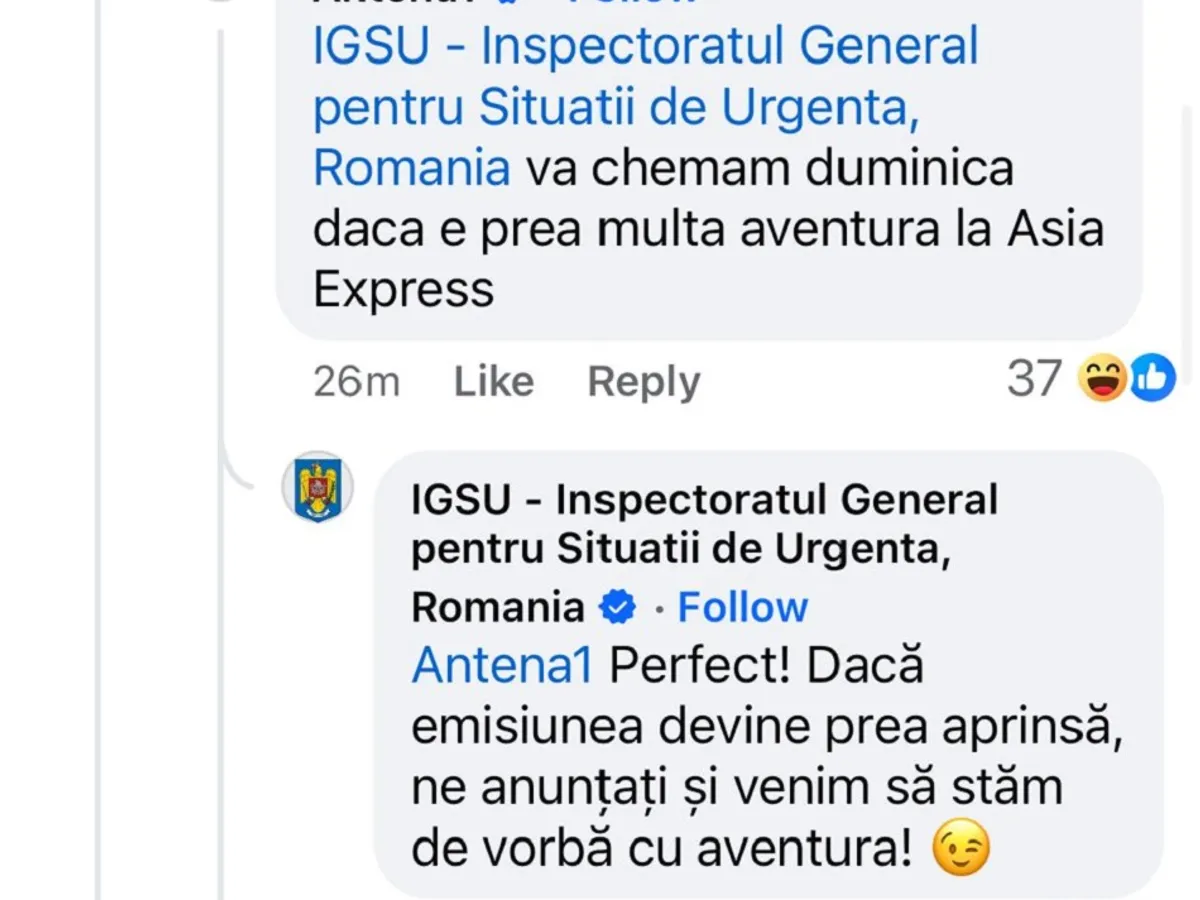Click the blue verified badge beside Romania
The image size is (1200, 900).
click(616, 607)
